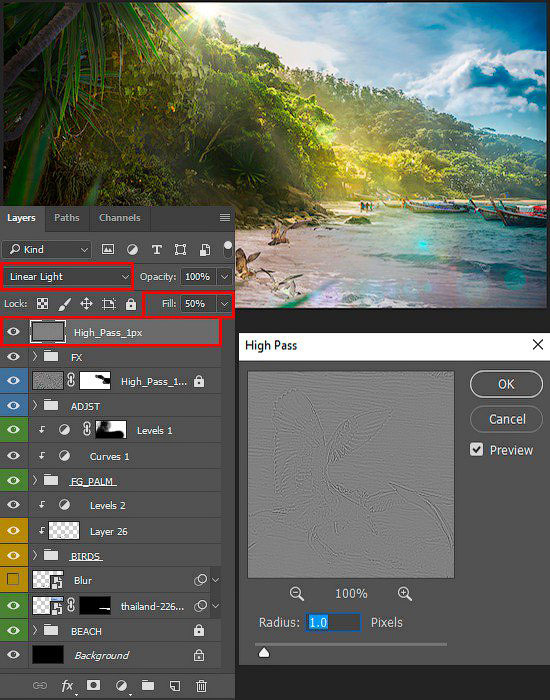Click the thailand layer mask thumbnail
The width and height of the screenshot is (550, 700).
(x=95, y=606)
